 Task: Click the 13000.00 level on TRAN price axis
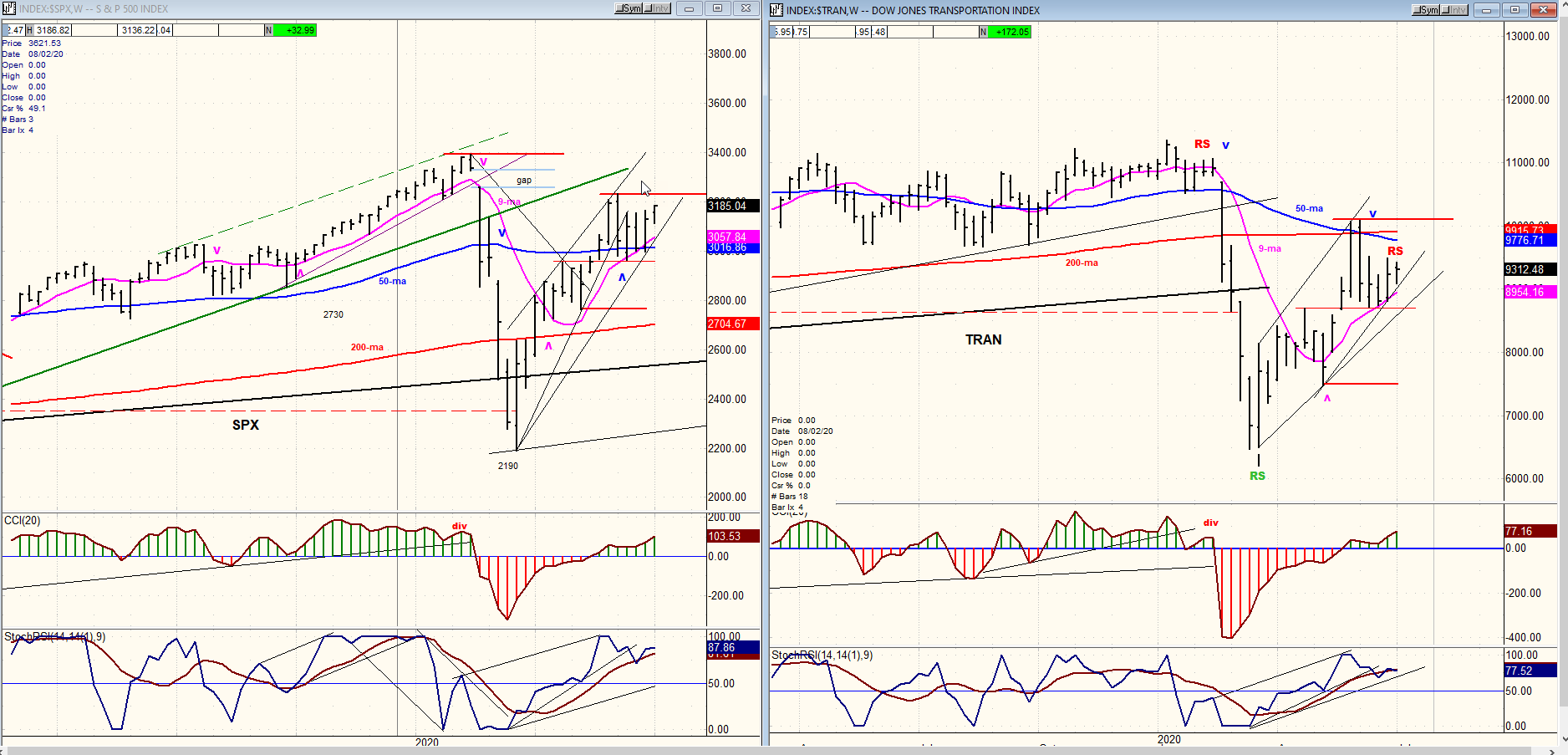click(x=1528, y=36)
